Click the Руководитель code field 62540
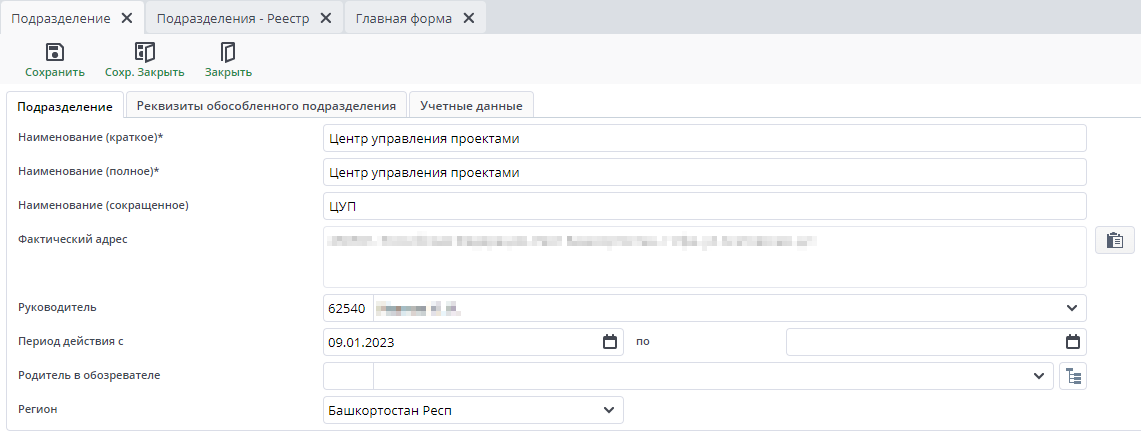This screenshot has height=438, width=1141. [348, 308]
